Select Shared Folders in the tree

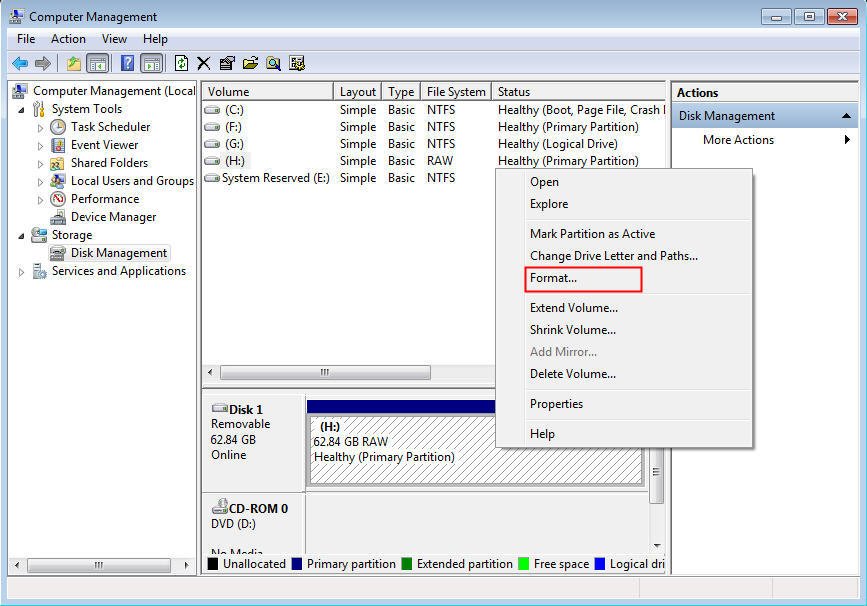click(109, 163)
